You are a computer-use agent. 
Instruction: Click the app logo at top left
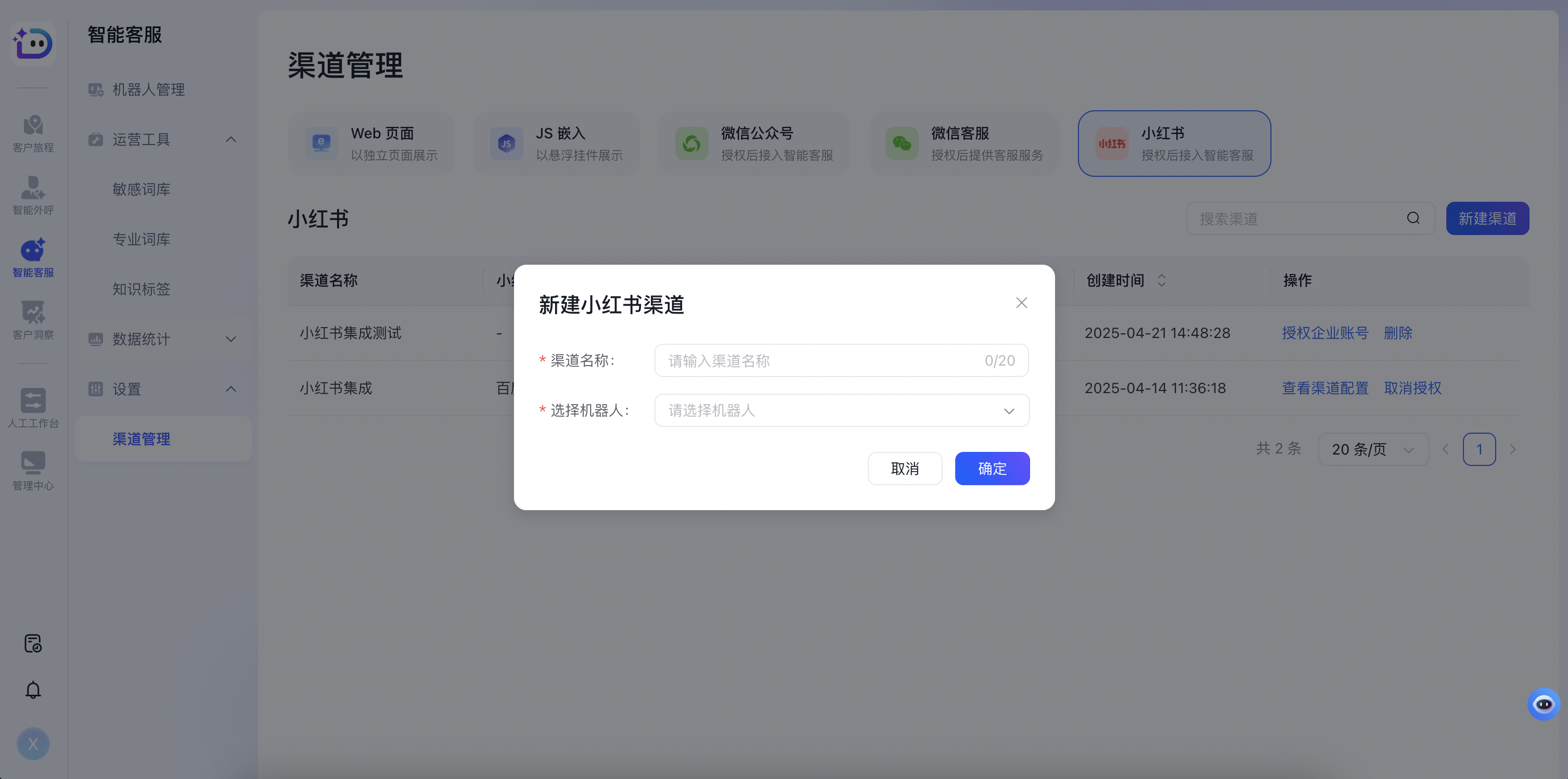[x=33, y=43]
